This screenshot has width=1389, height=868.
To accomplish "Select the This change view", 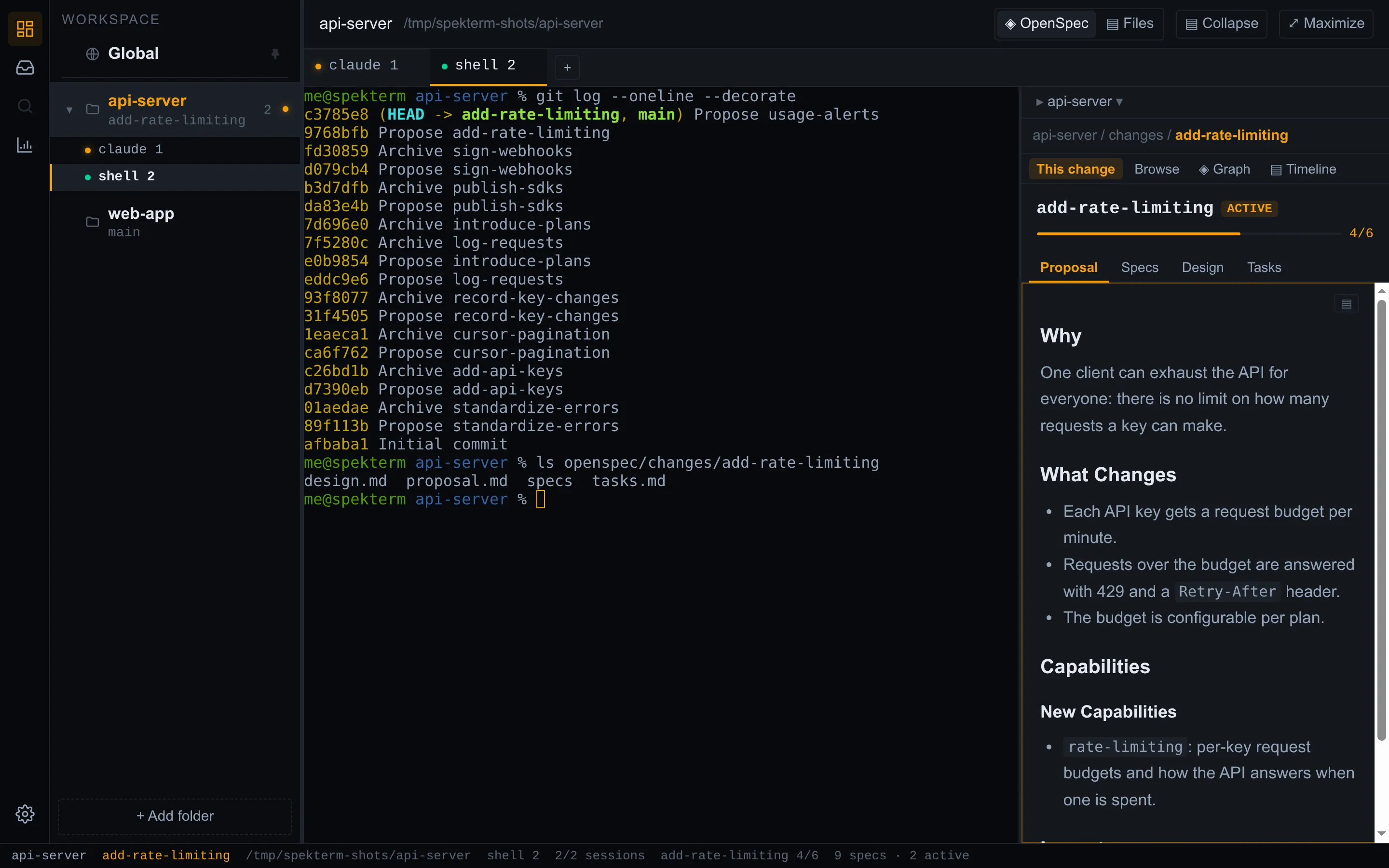I will pos(1075,169).
